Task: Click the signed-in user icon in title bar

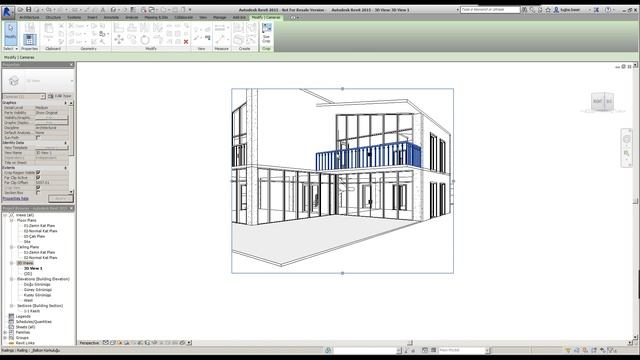Action: pos(556,9)
